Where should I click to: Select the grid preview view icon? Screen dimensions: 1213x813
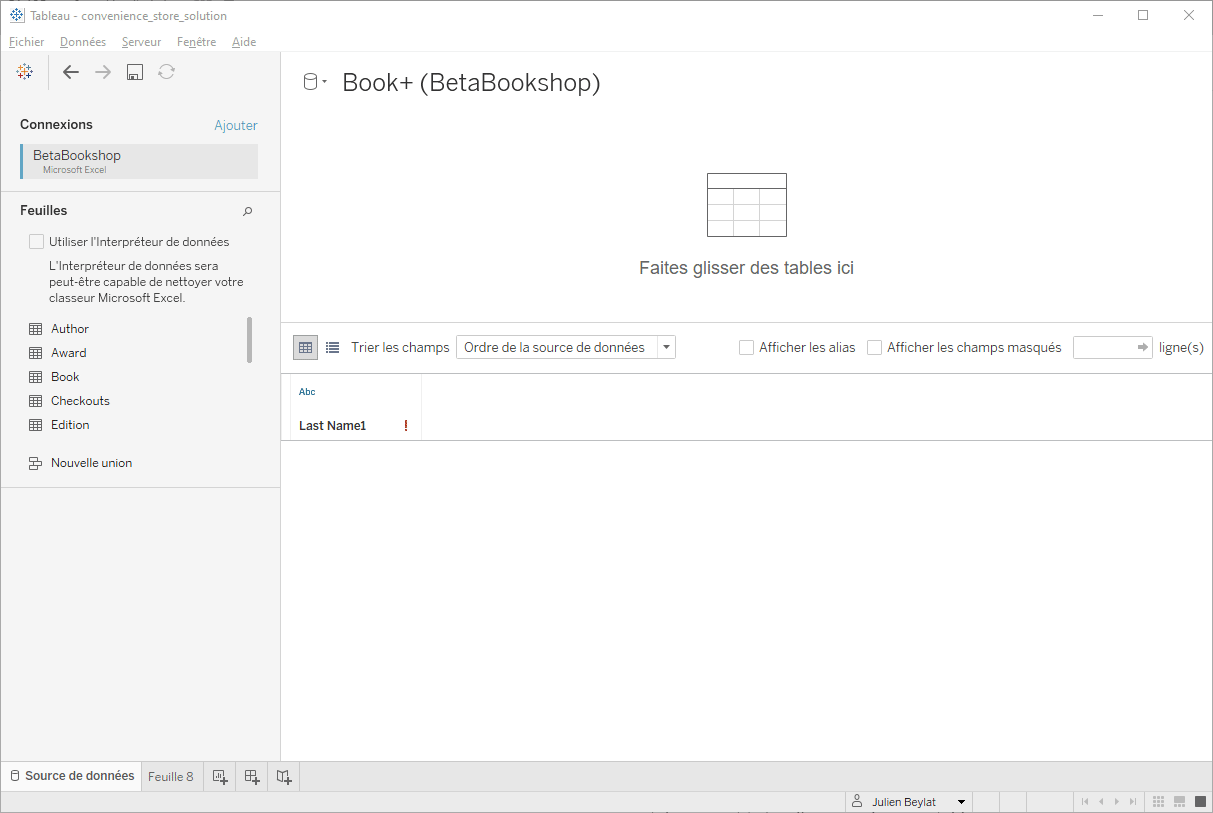pyautogui.click(x=306, y=347)
